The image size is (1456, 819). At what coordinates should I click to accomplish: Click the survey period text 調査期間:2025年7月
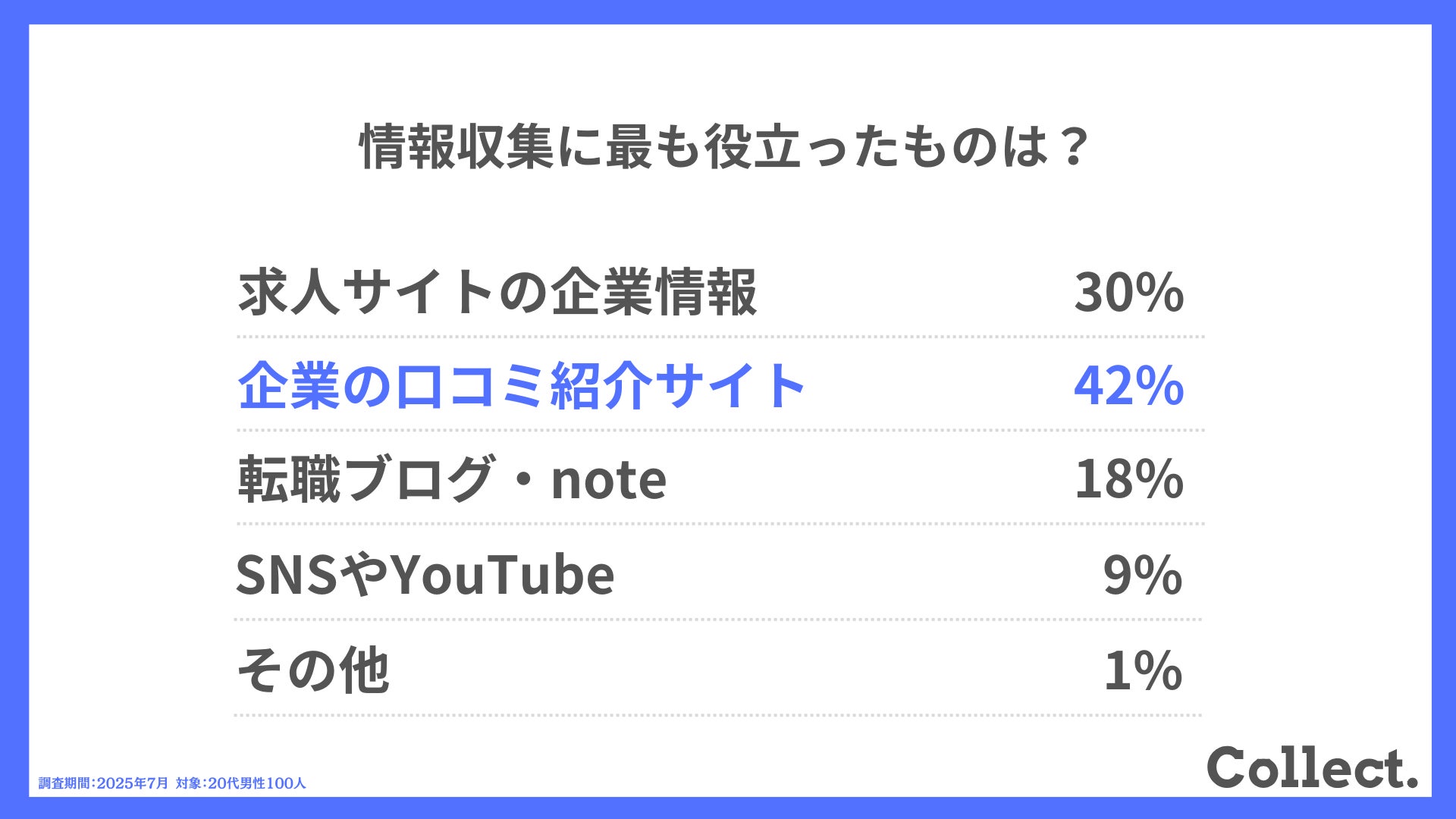pyautogui.click(x=103, y=783)
